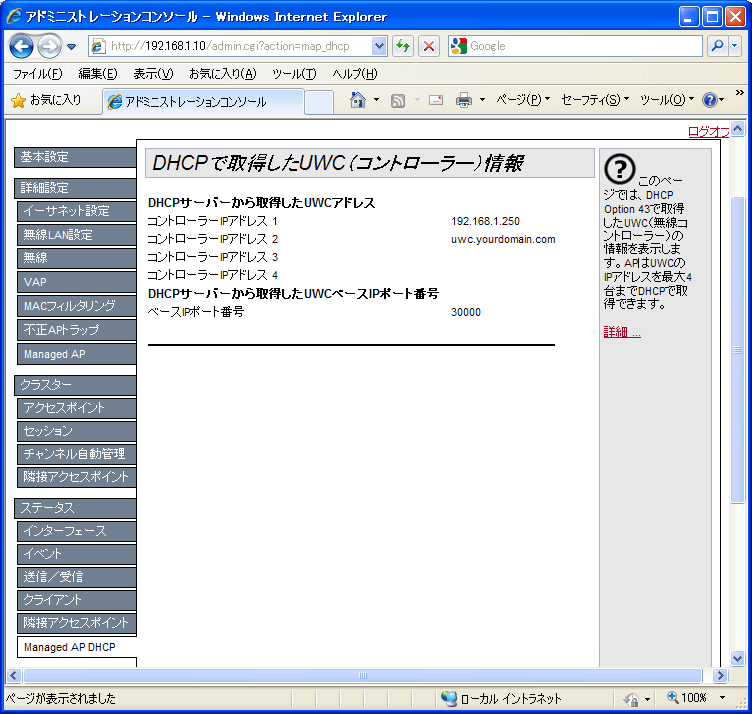Open インターフェース sidebar item
Viewport: 752px width, 714px height.
pos(77,531)
